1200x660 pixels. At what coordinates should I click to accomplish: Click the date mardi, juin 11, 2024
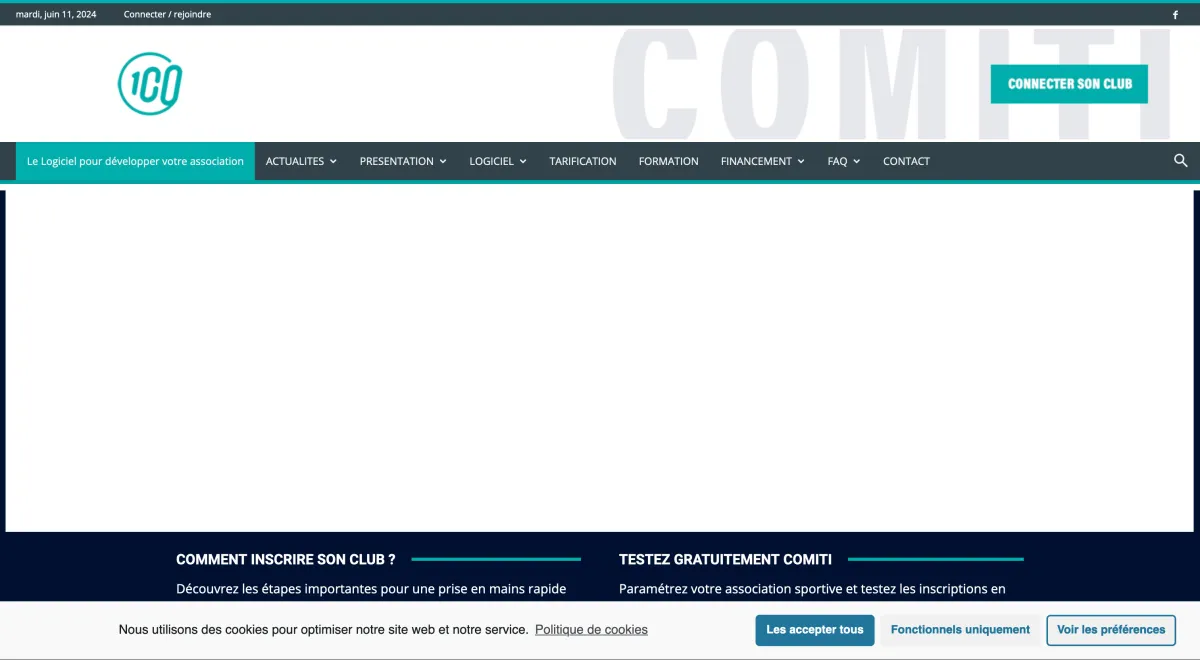tap(56, 15)
